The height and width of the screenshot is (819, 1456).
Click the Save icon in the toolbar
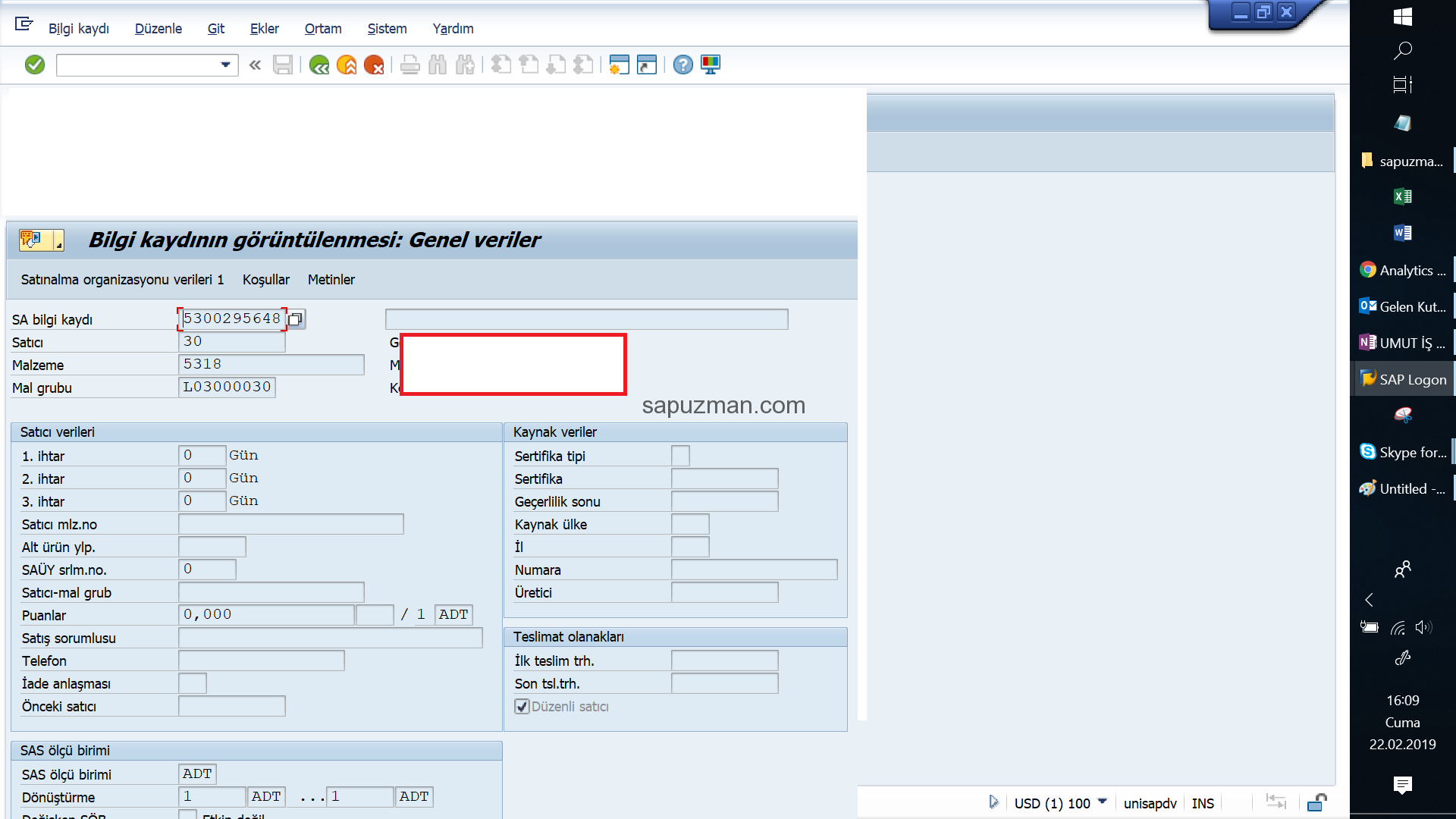pos(282,64)
